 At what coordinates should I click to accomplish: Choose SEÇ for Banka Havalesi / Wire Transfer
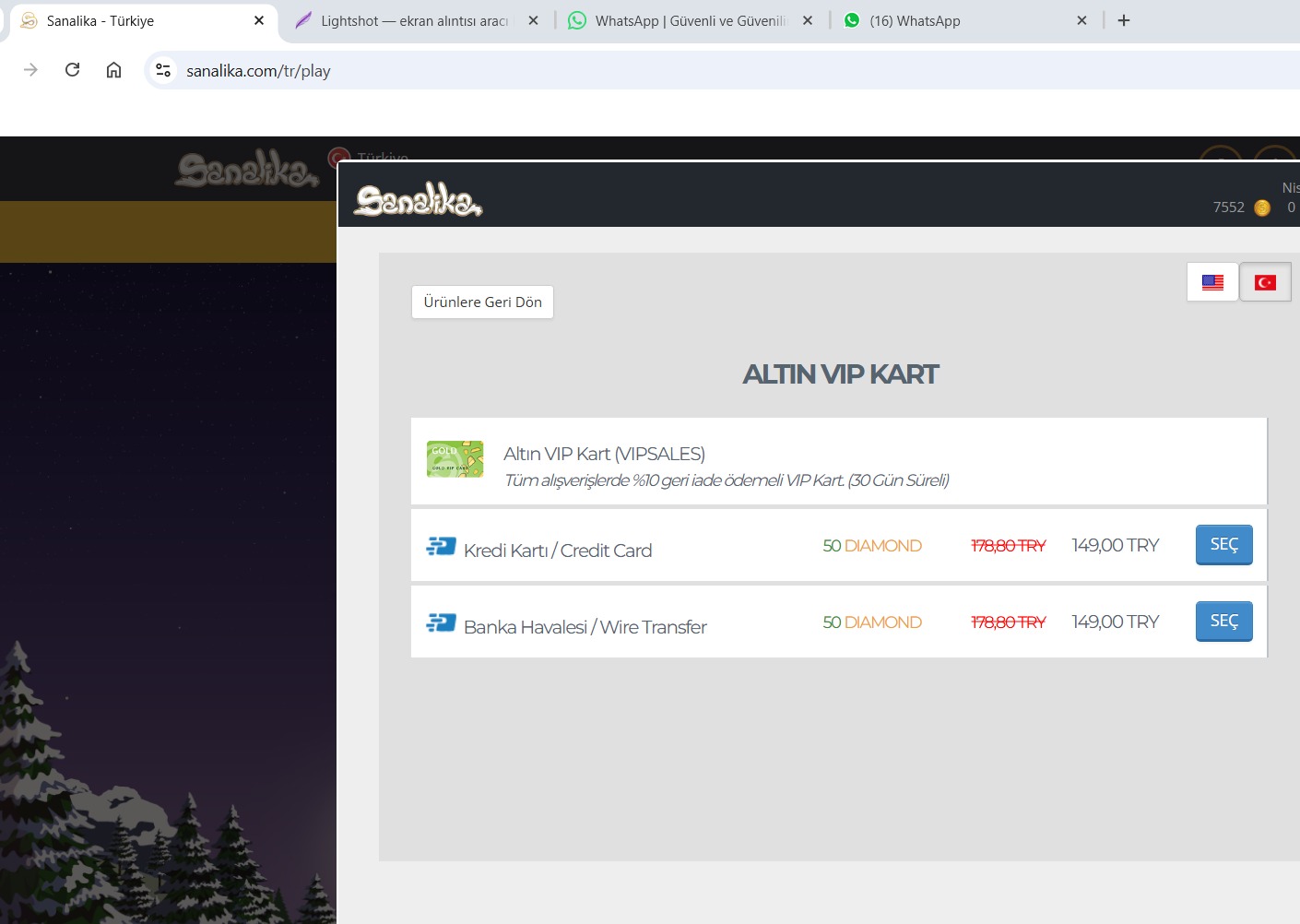1223,622
